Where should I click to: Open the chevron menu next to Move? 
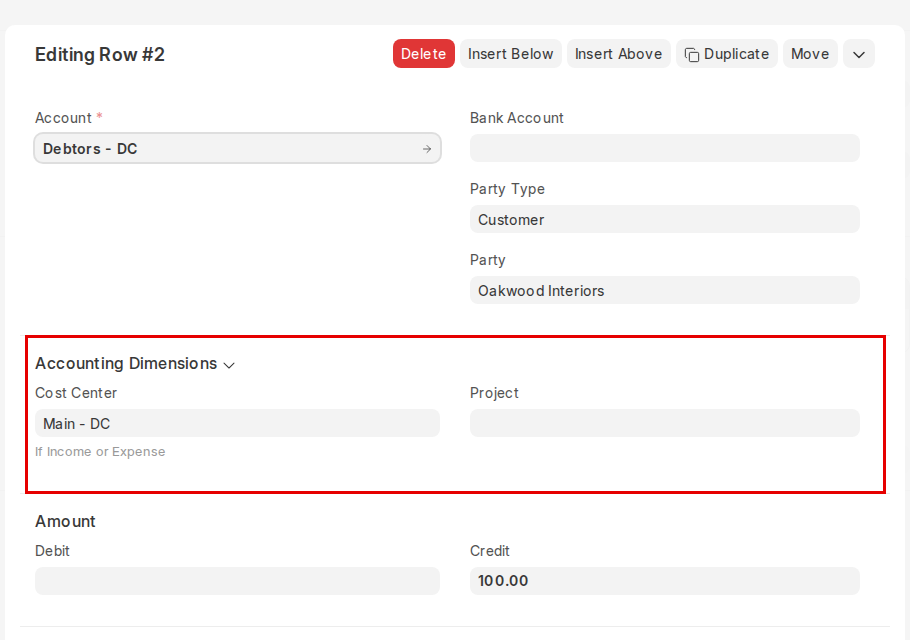point(859,54)
